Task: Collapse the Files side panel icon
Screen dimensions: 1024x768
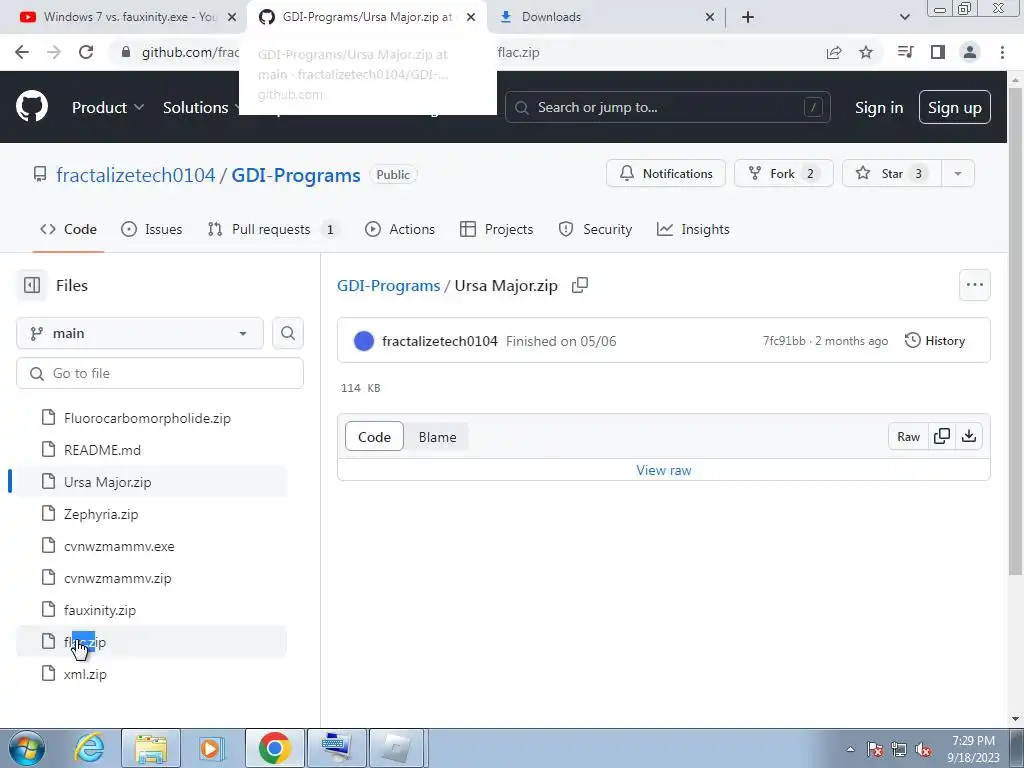Action: tap(31, 285)
